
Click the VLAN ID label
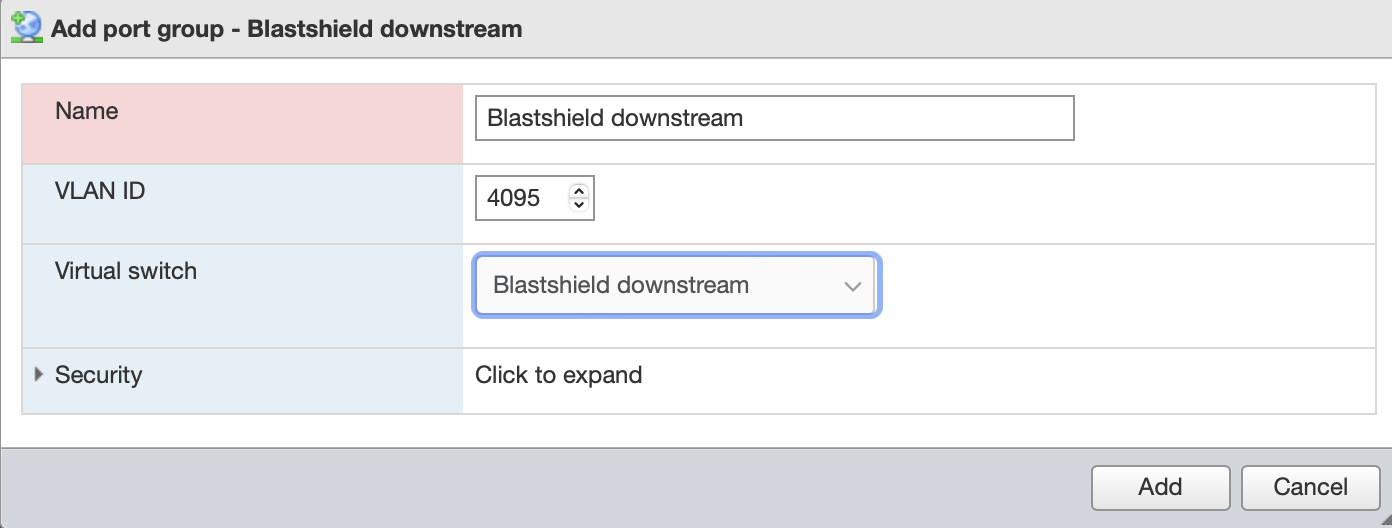pos(100,191)
